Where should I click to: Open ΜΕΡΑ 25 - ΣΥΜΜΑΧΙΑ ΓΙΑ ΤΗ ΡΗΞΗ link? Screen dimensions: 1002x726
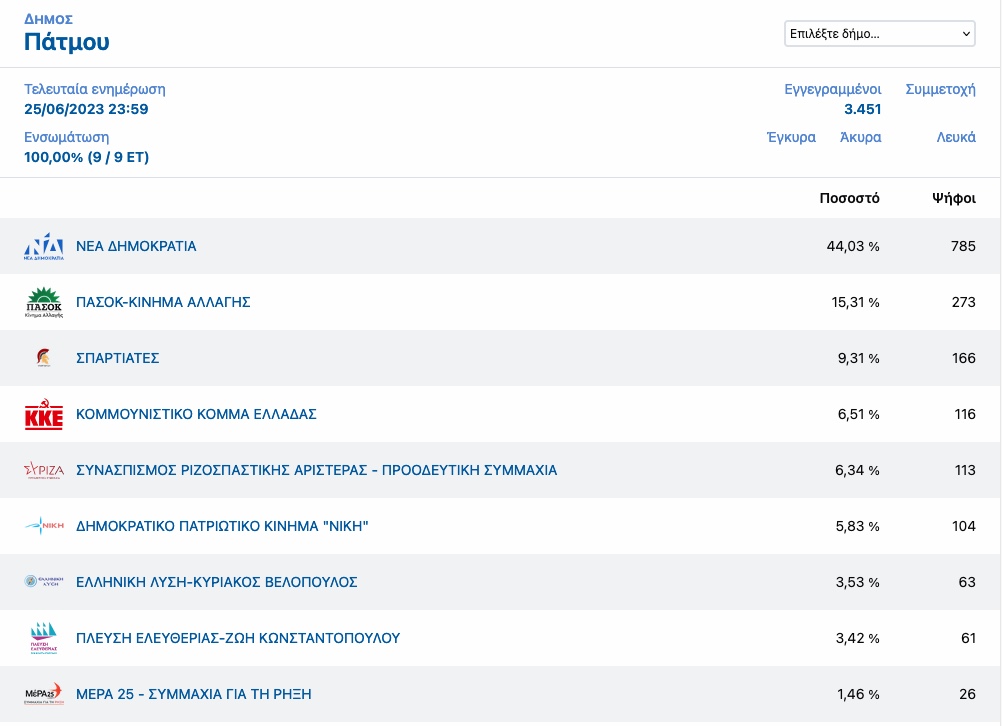pos(194,694)
